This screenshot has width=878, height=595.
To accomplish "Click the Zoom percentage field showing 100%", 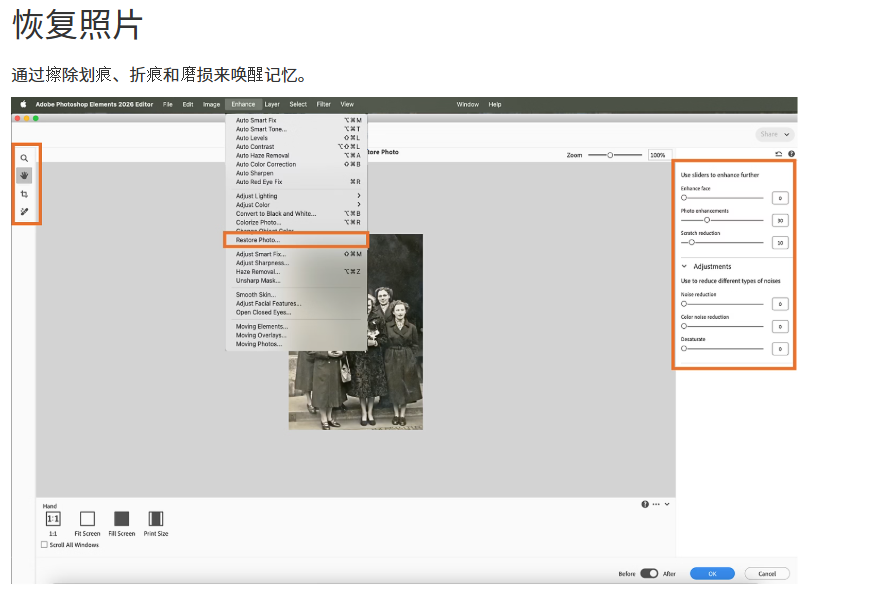I will [x=658, y=155].
